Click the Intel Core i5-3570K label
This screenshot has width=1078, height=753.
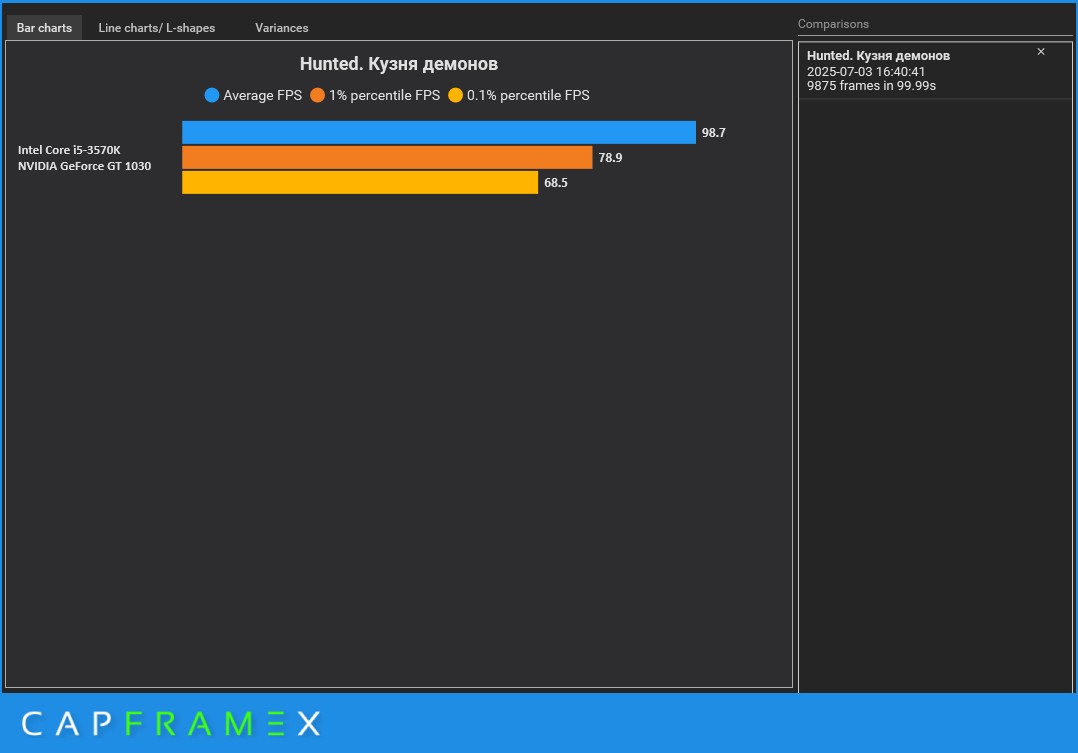(x=69, y=150)
